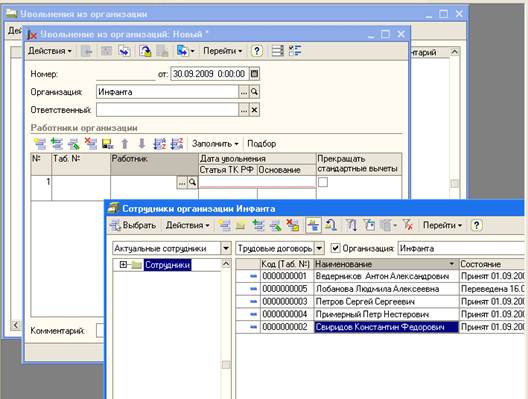This screenshot has width=528, height=399.
Task: Delete row with the red X icon in workers toolbar
Action: point(91,144)
